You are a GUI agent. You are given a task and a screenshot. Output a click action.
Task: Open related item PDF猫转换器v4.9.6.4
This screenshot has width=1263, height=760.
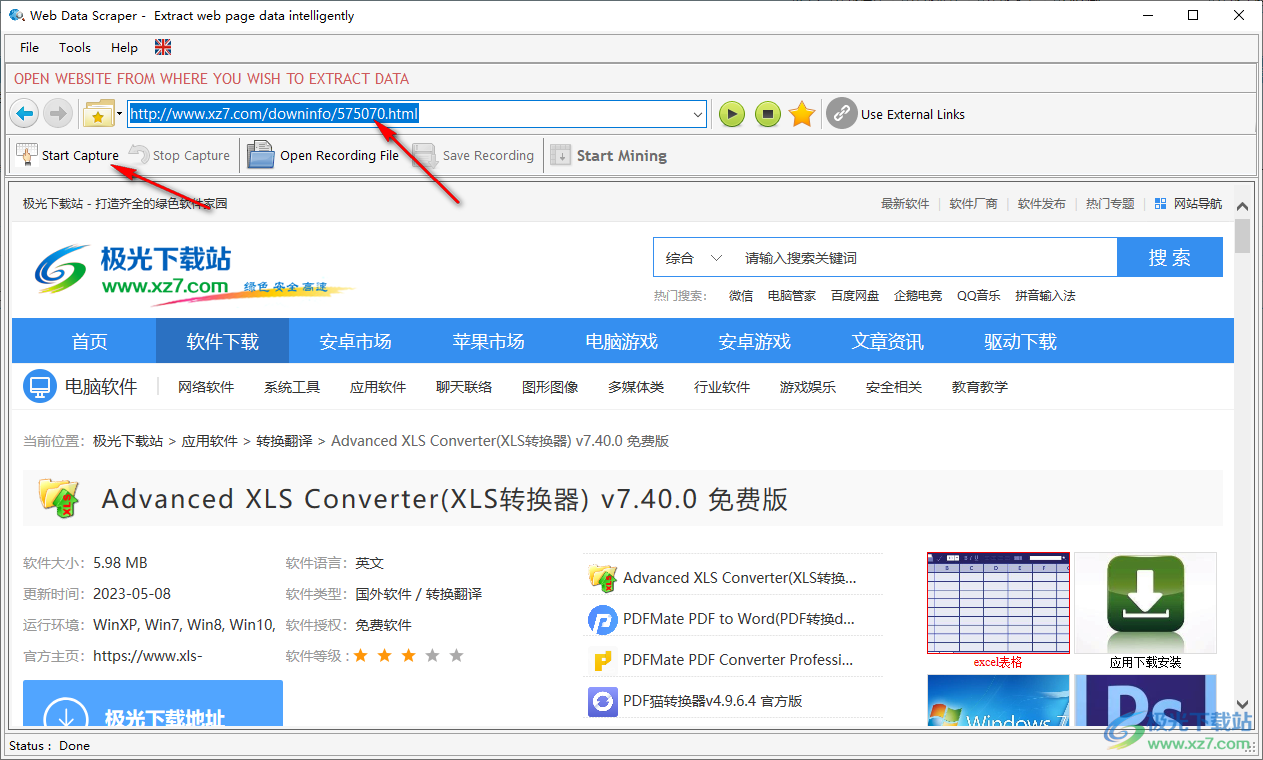(x=712, y=701)
